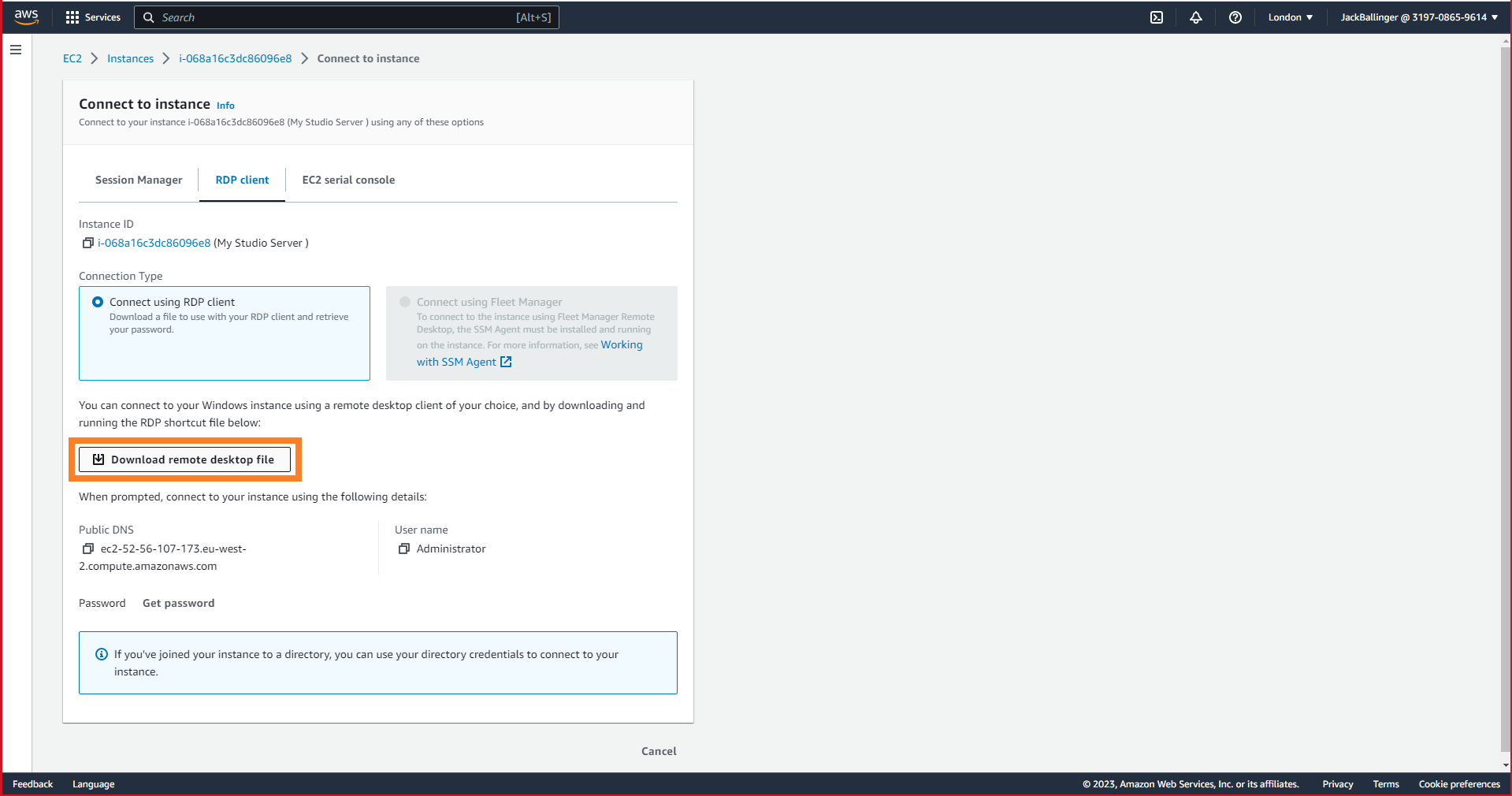Copy the Public DNS using copy icon
Viewport: 1512px width, 796px height.
[88, 549]
